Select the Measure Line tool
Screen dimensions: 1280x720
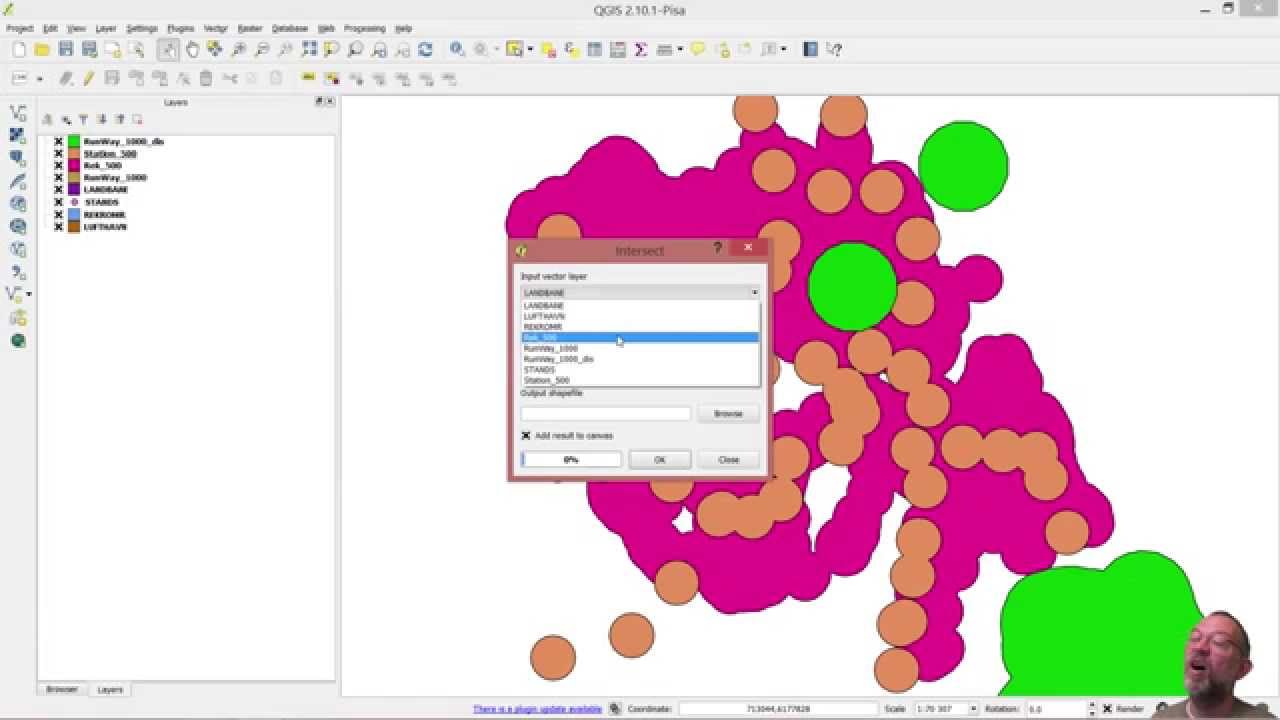tap(663, 48)
